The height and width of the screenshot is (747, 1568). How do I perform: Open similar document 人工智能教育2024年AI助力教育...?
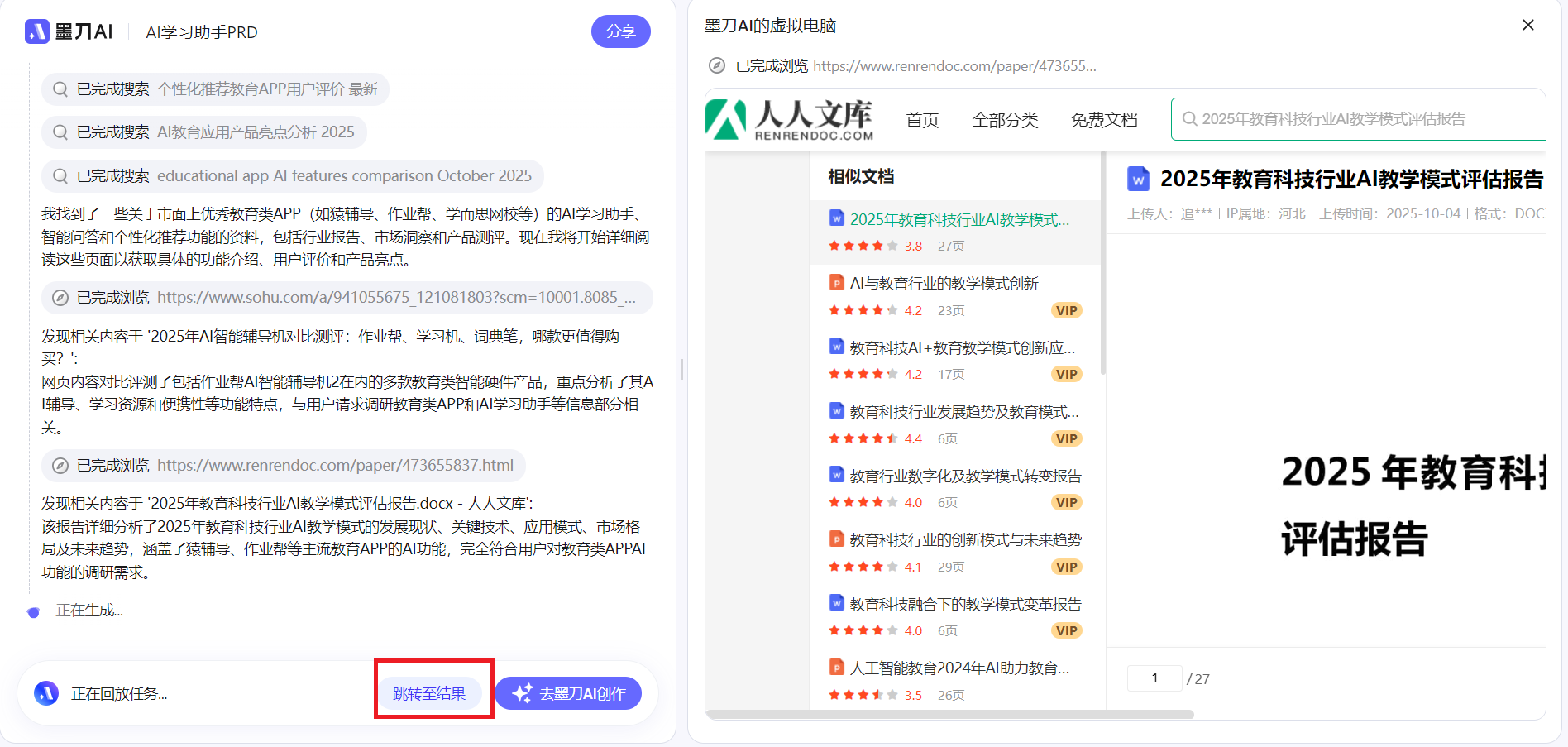coord(959,668)
